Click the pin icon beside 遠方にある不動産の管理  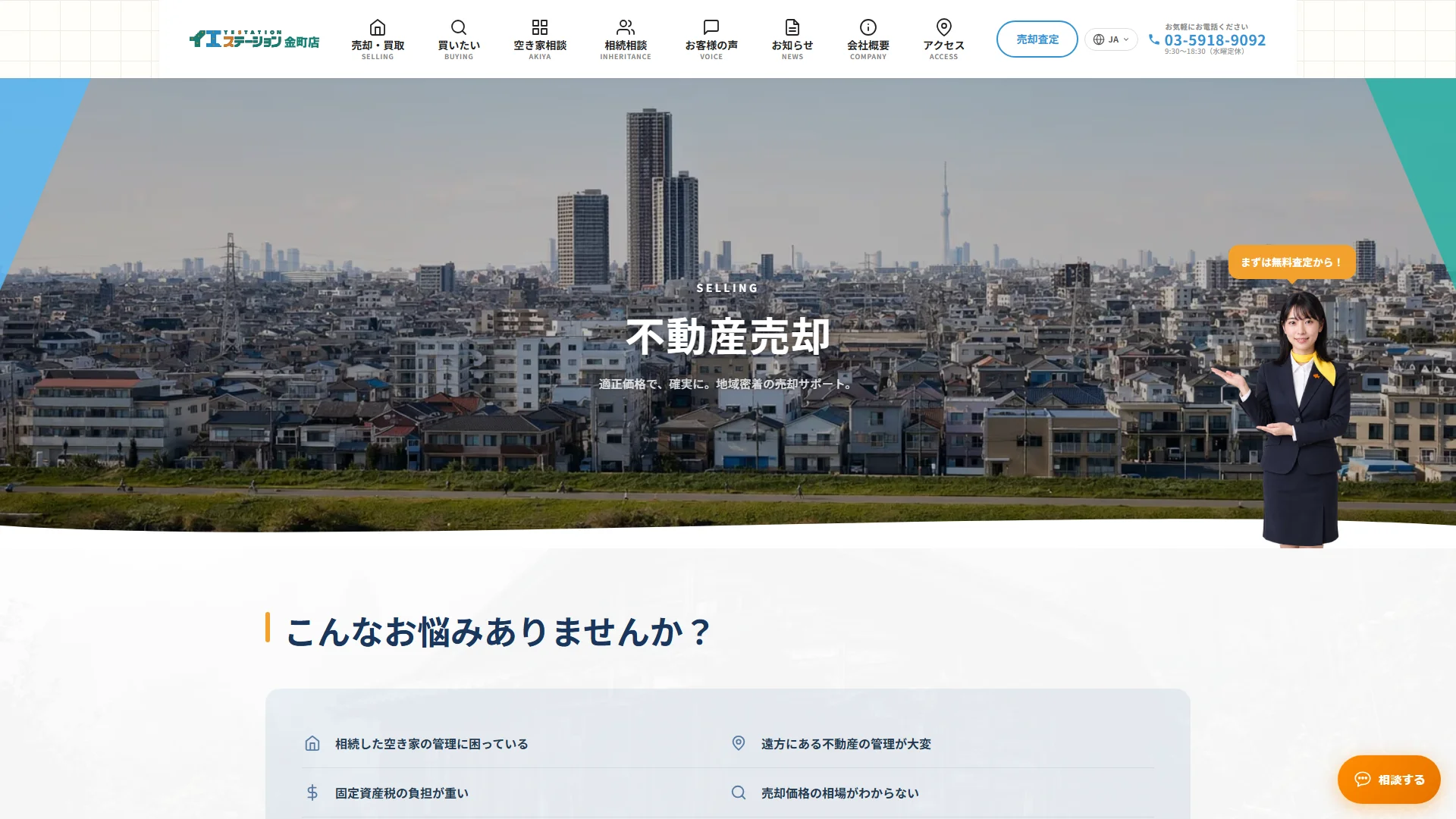point(739,743)
